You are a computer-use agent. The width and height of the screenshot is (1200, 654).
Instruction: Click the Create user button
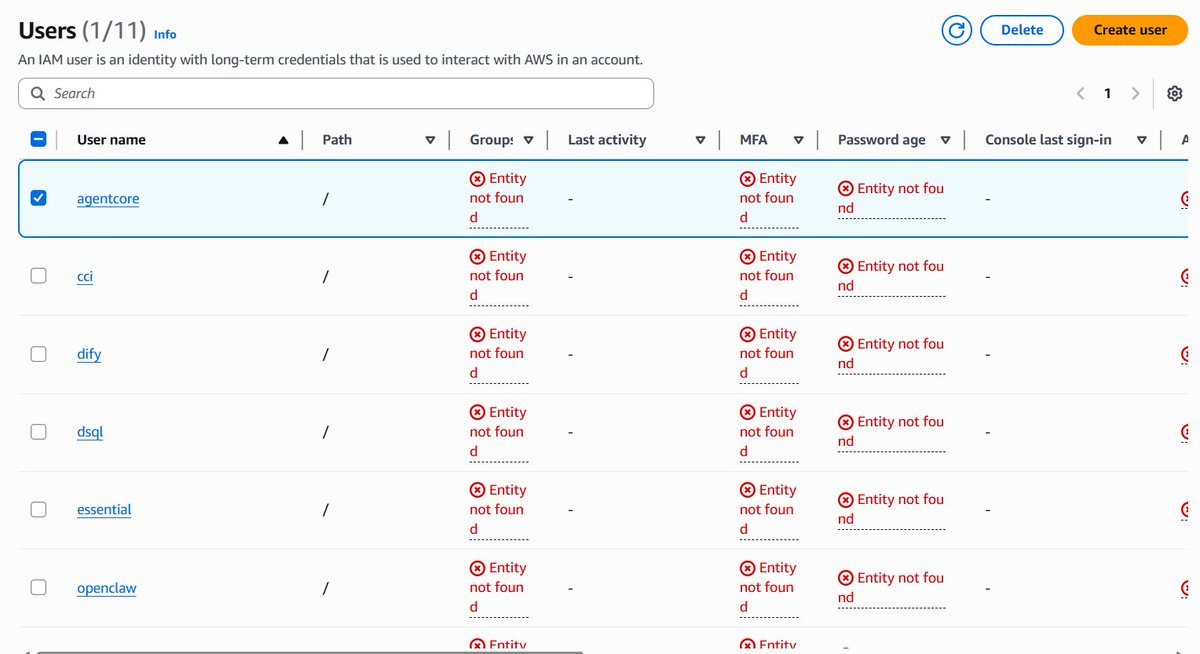point(1130,30)
